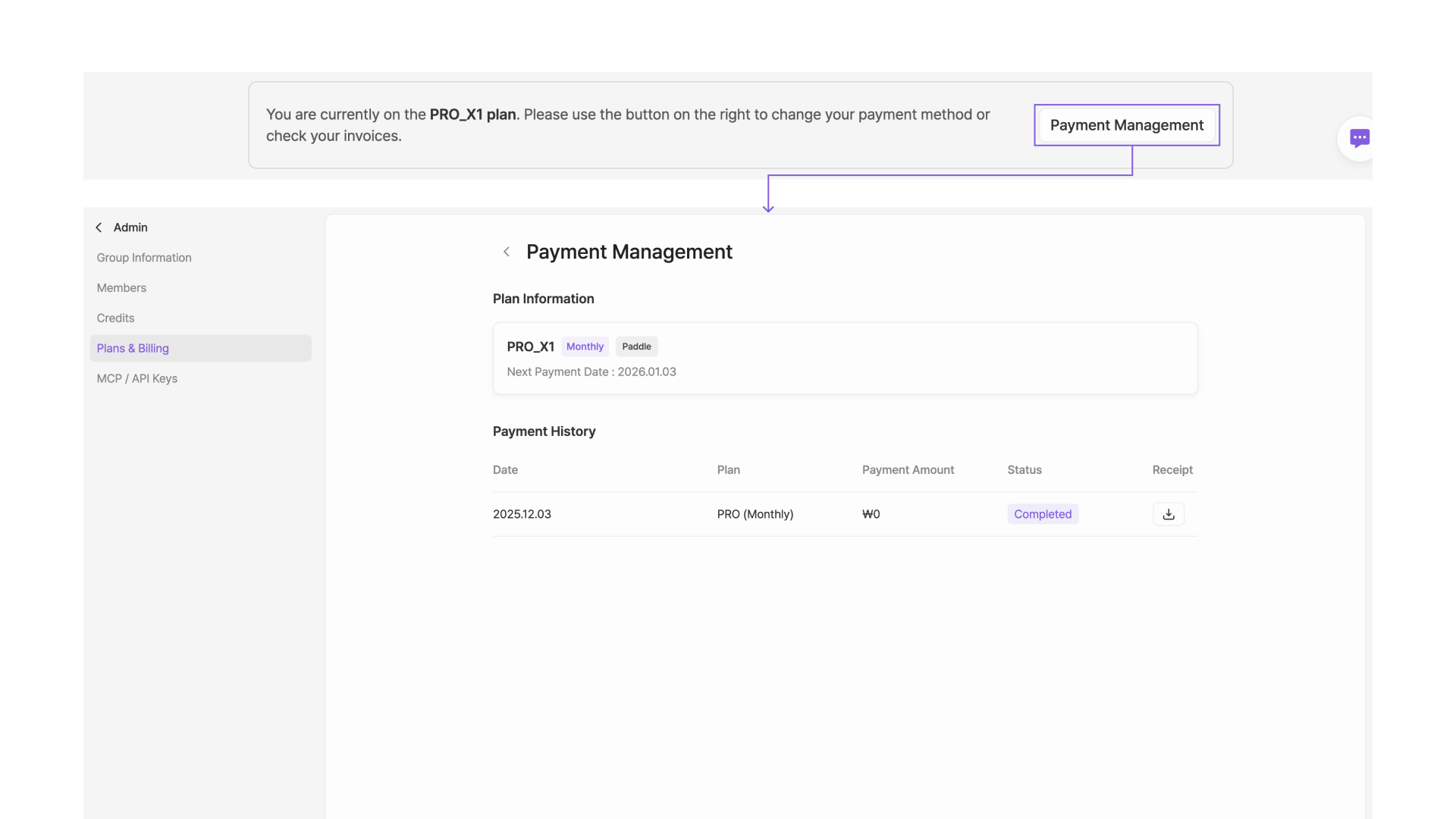Click the PRO (Monthly) plan cell
The height and width of the screenshot is (819, 1456).
tap(755, 514)
